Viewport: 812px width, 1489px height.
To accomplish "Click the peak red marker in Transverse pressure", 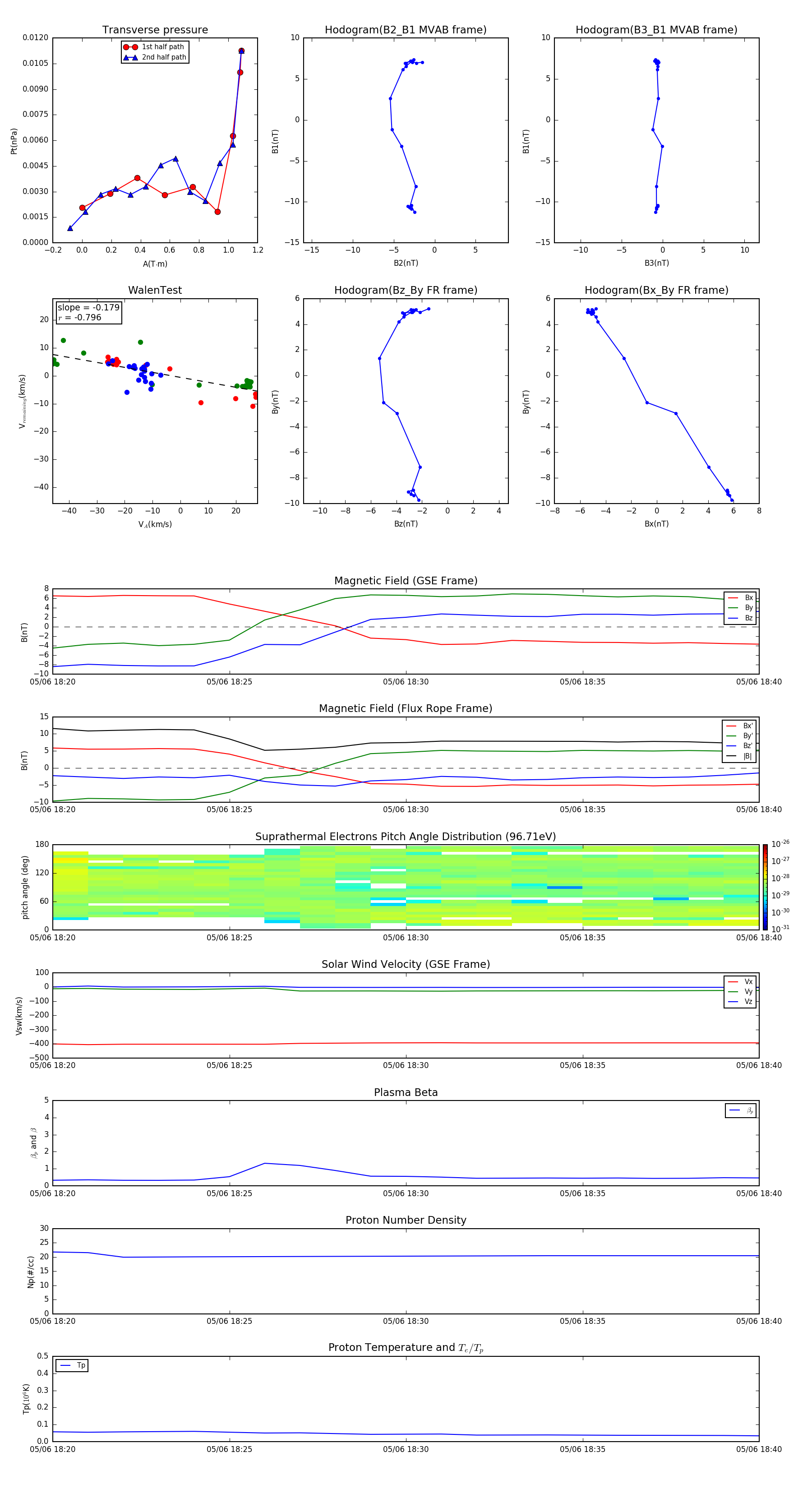I will (241, 51).
